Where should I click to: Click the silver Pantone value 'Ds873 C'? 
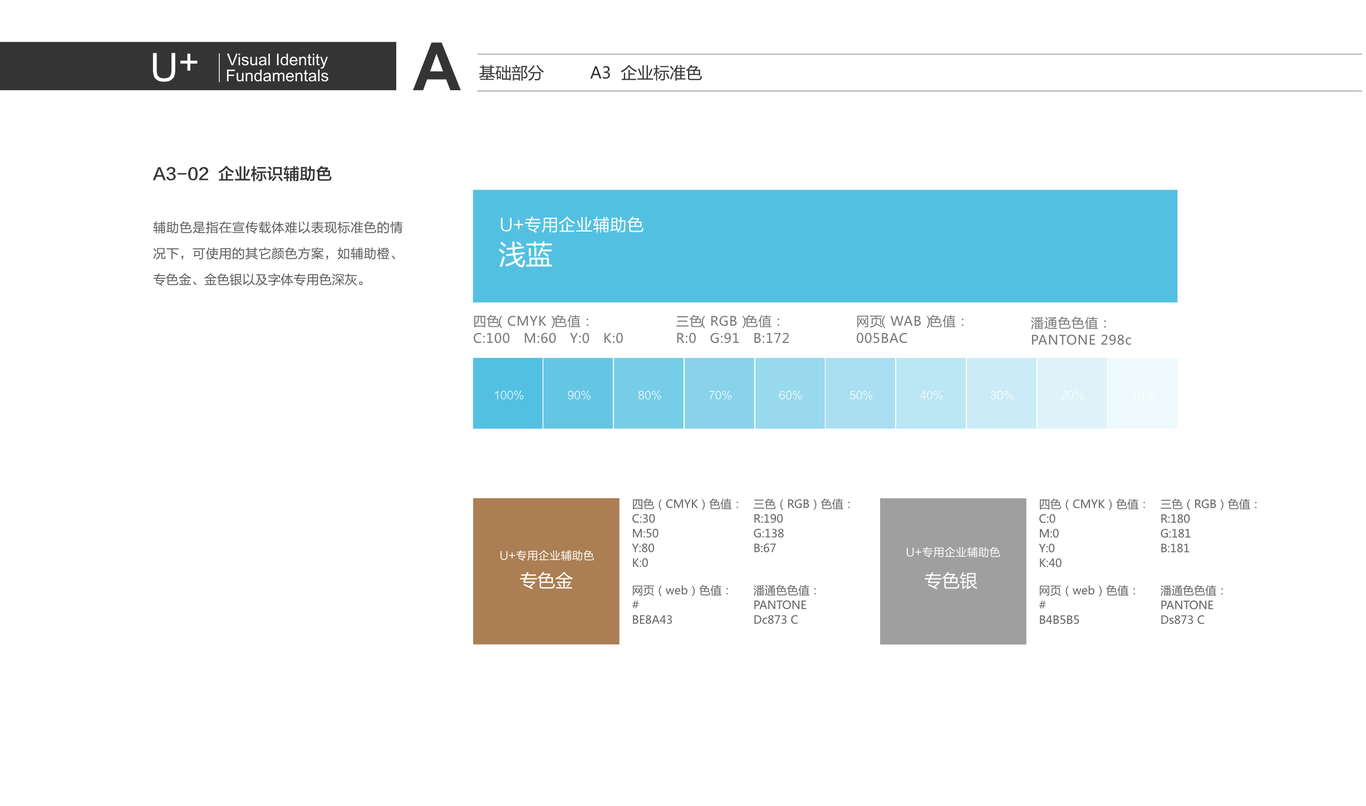point(1182,620)
